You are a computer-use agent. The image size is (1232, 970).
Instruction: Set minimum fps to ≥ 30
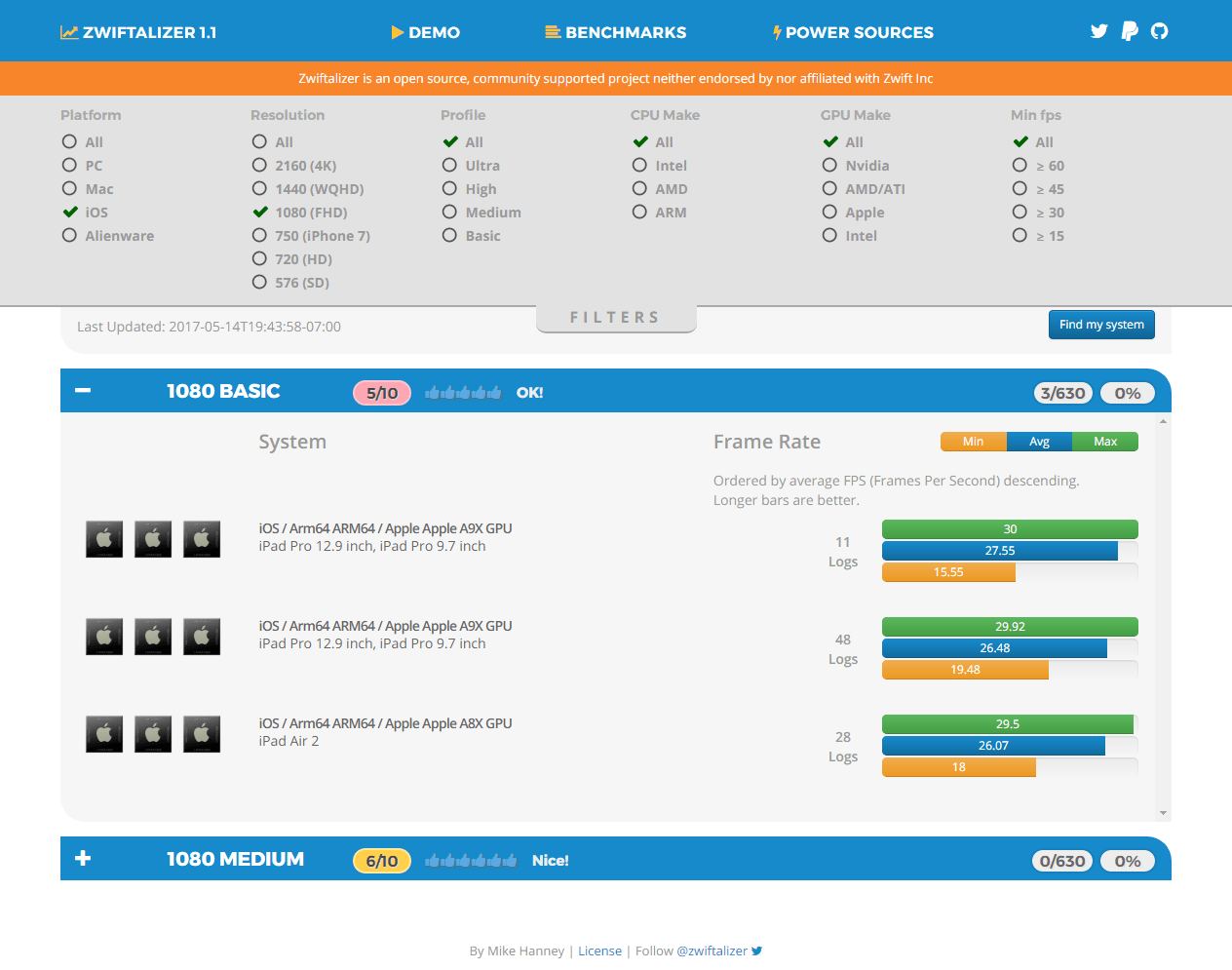coord(1038,213)
